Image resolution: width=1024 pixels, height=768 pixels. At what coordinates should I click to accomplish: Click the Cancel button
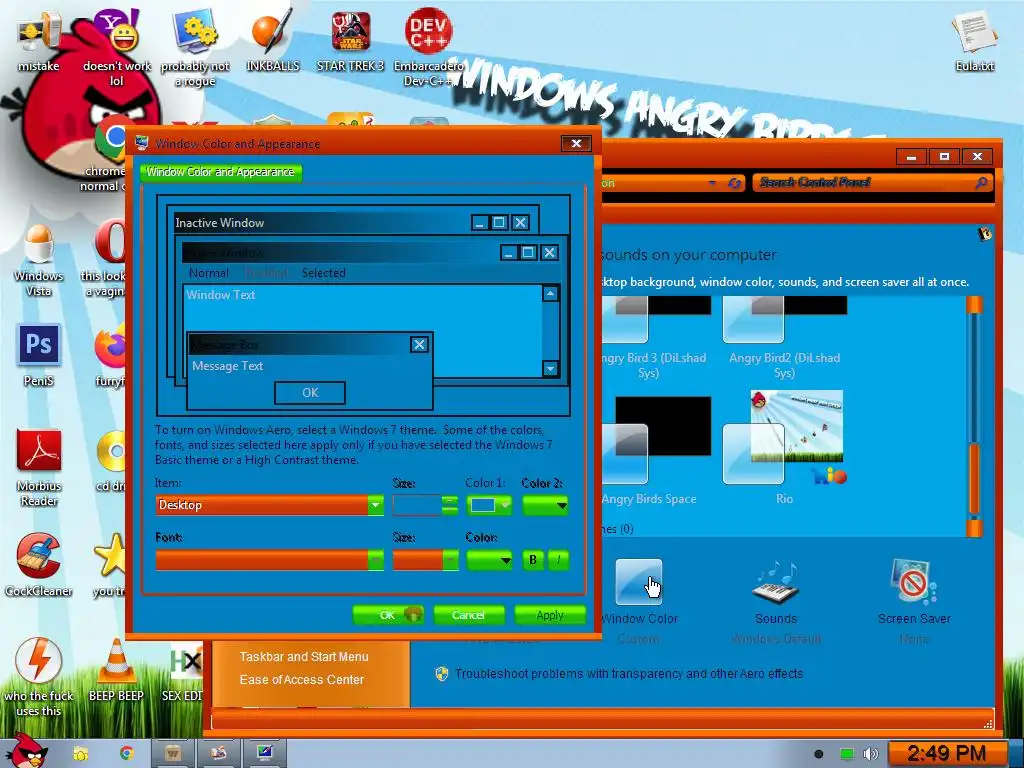(468, 615)
